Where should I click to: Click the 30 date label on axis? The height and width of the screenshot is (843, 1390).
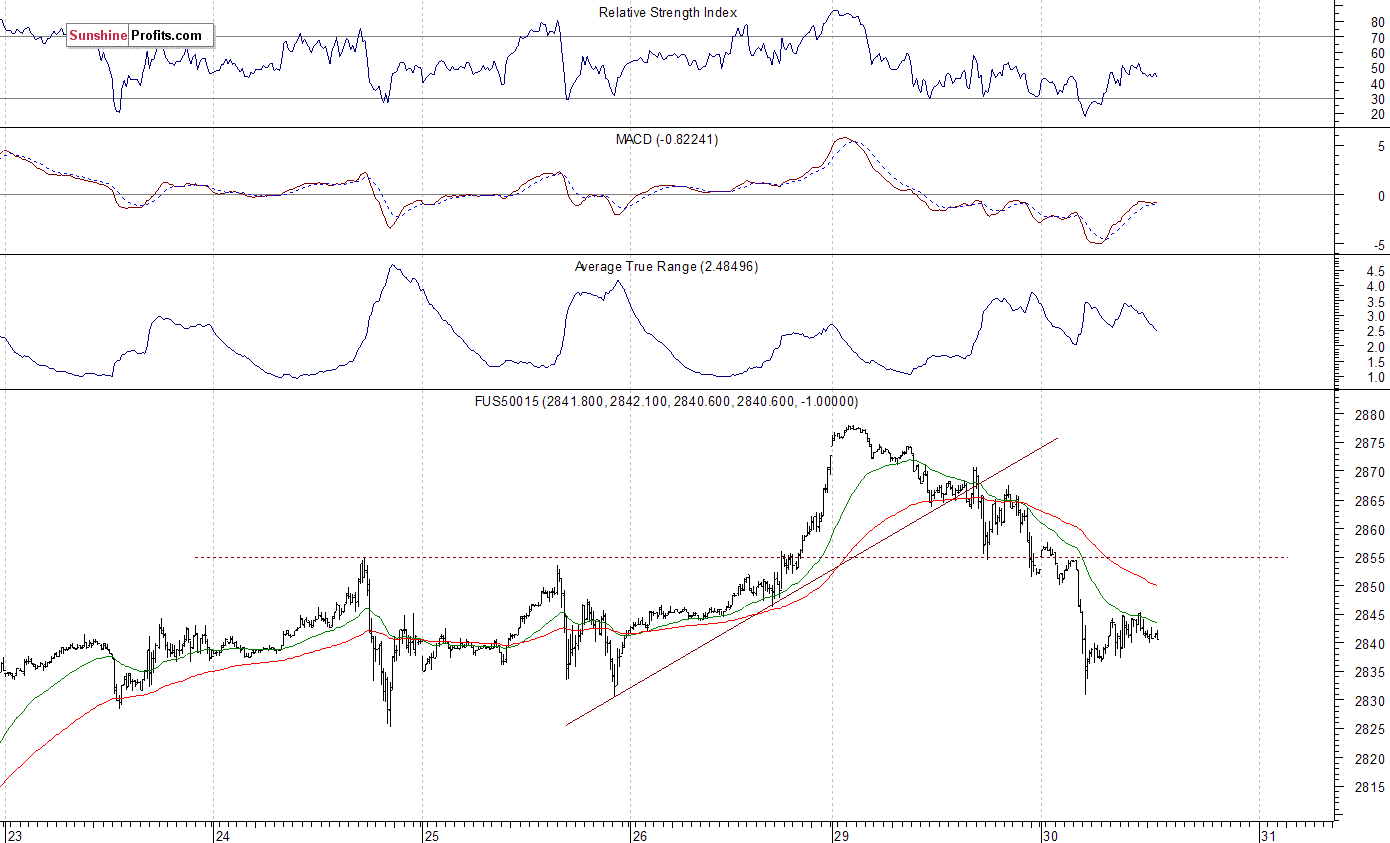click(x=1049, y=835)
